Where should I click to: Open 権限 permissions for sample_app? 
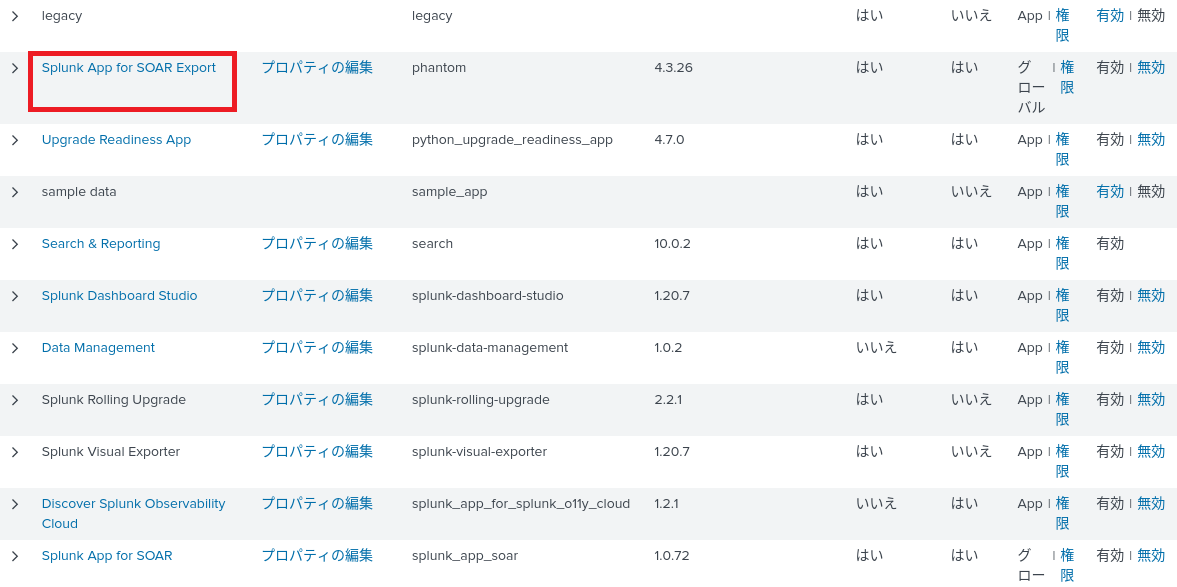point(1062,201)
